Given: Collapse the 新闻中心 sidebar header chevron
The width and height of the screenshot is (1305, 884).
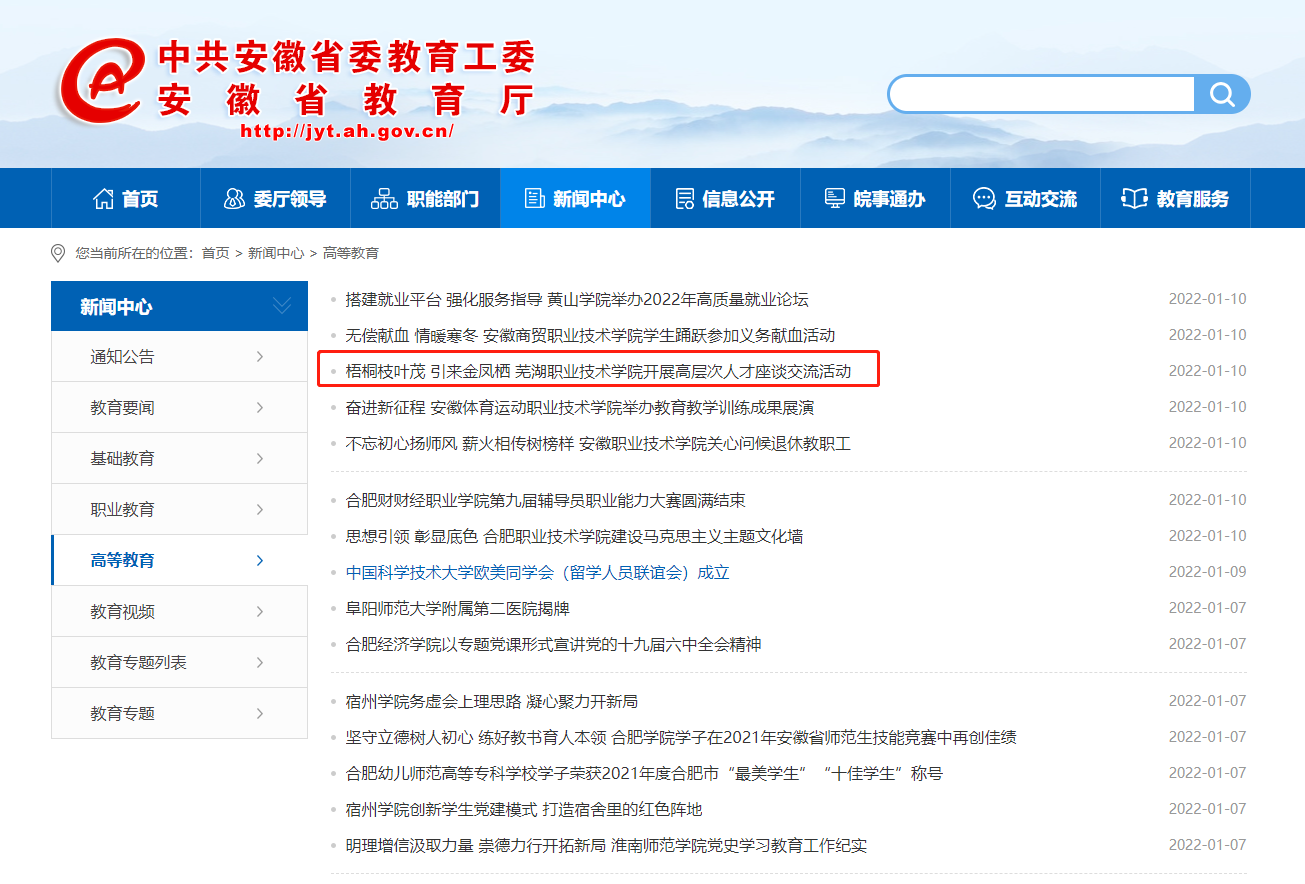Looking at the screenshot, I should pos(282,306).
